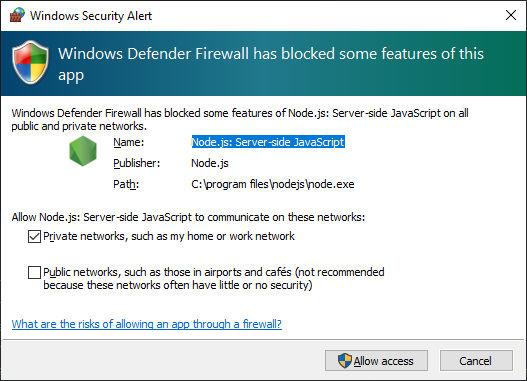Click the Path label
This screenshot has height=381, width=527.
[x=126, y=184]
